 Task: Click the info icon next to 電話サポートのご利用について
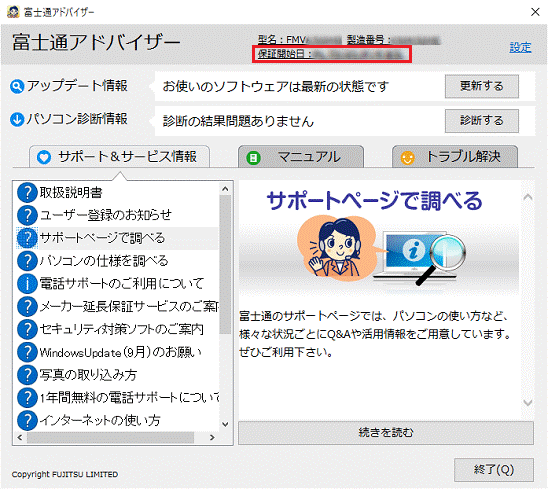tap(27, 283)
